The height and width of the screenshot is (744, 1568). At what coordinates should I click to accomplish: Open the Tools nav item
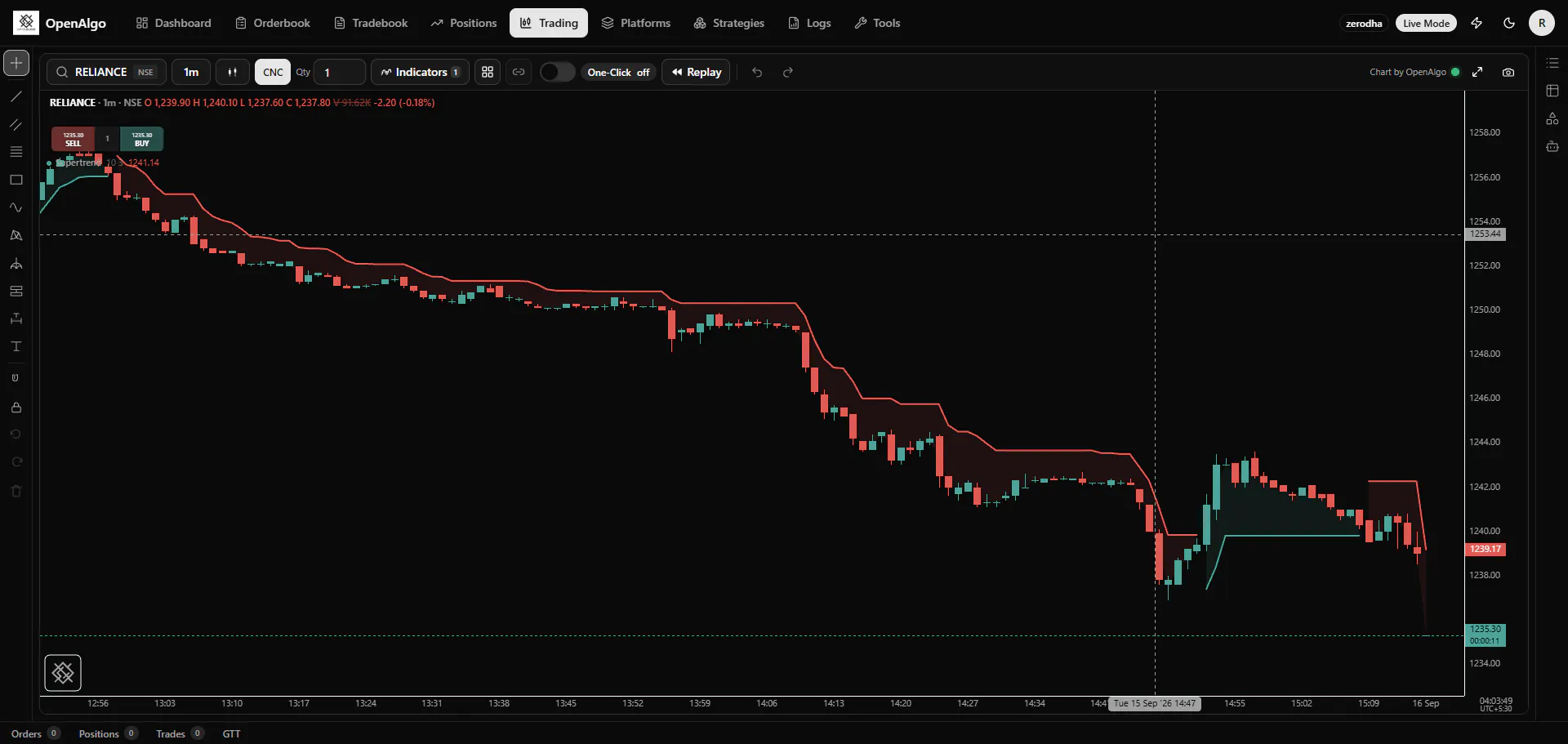[877, 23]
